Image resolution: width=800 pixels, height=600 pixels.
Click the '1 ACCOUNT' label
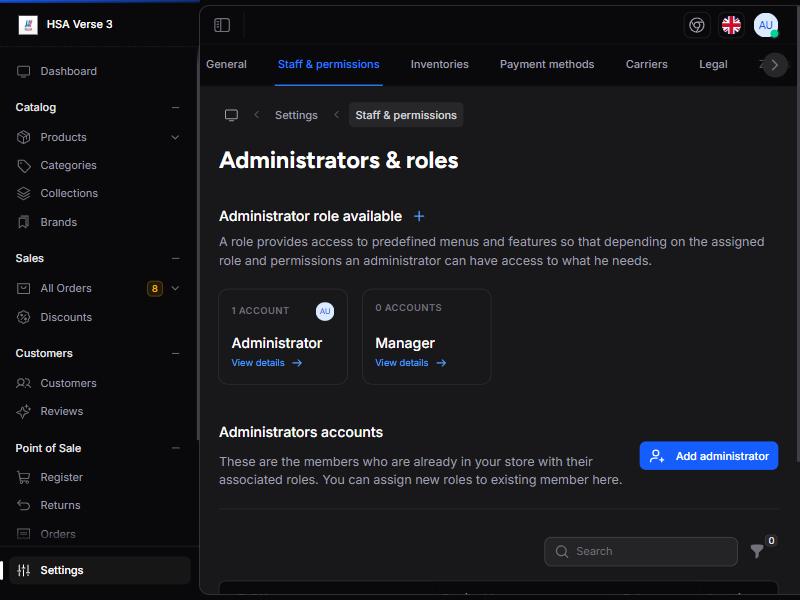260,311
